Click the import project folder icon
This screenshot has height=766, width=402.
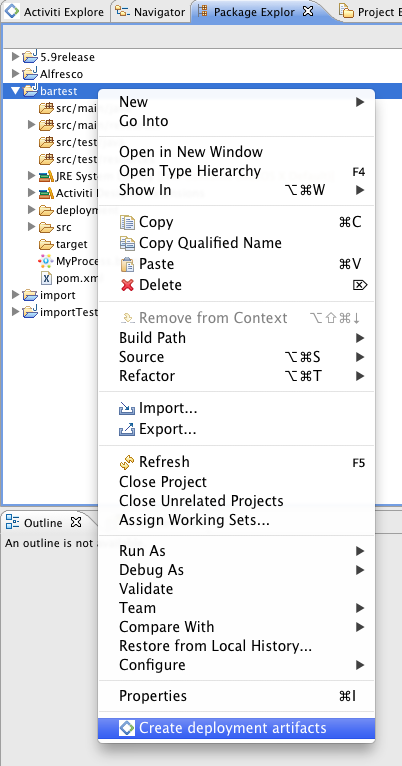pos(30,295)
